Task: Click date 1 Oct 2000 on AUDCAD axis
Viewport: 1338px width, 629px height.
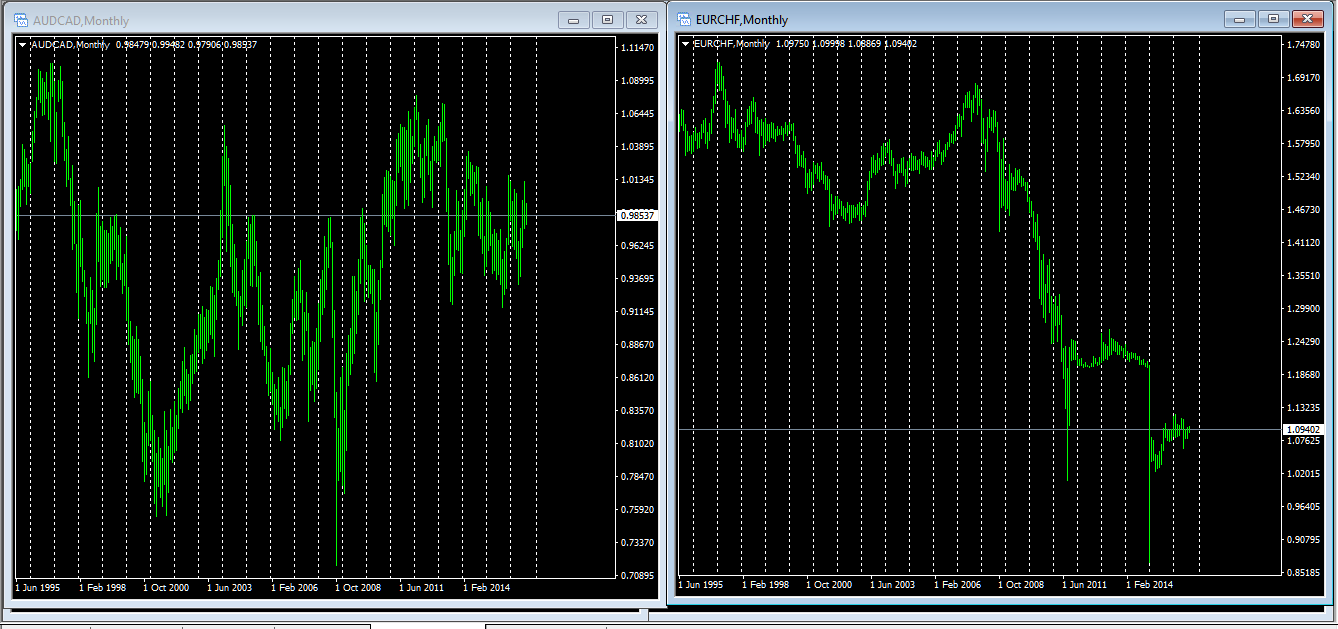Action: (166, 588)
